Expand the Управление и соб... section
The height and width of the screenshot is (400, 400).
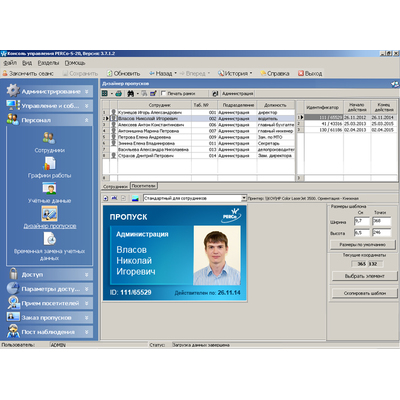click(86, 106)
